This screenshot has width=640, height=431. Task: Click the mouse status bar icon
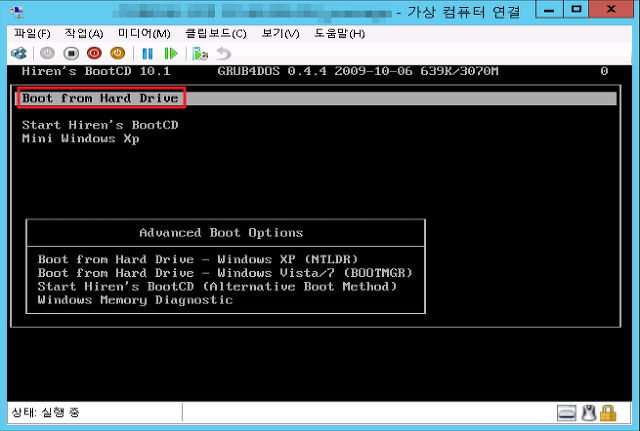click(x=588, y=413)
